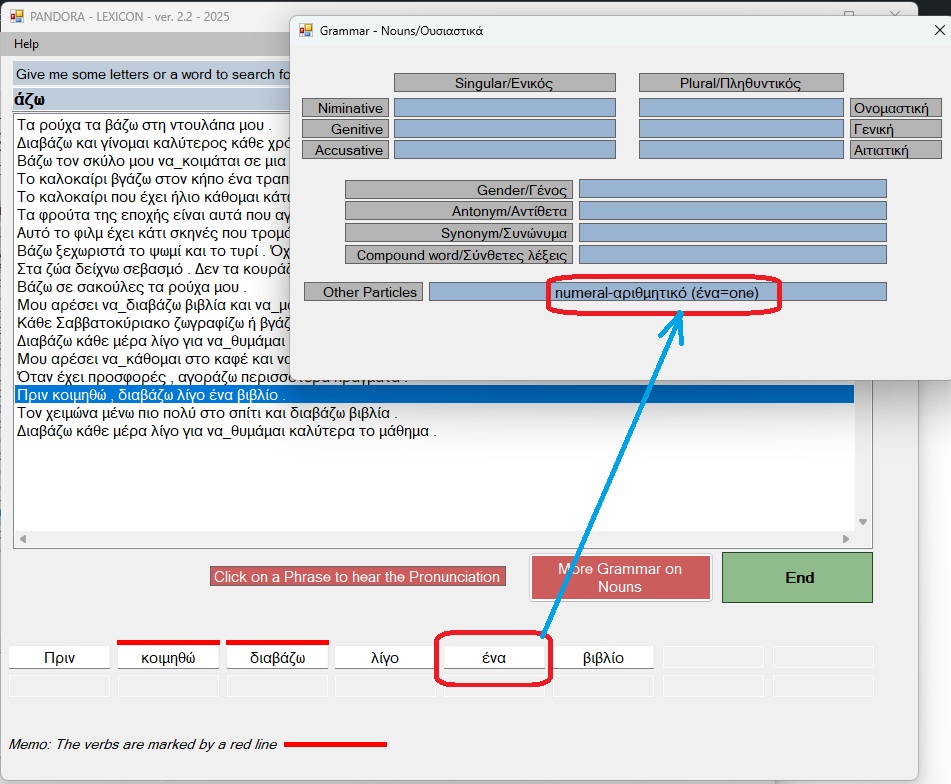Screen dimensions: 951x784
Task: Click the horizontal scrollbar left arrow
Action: point(22,539)
